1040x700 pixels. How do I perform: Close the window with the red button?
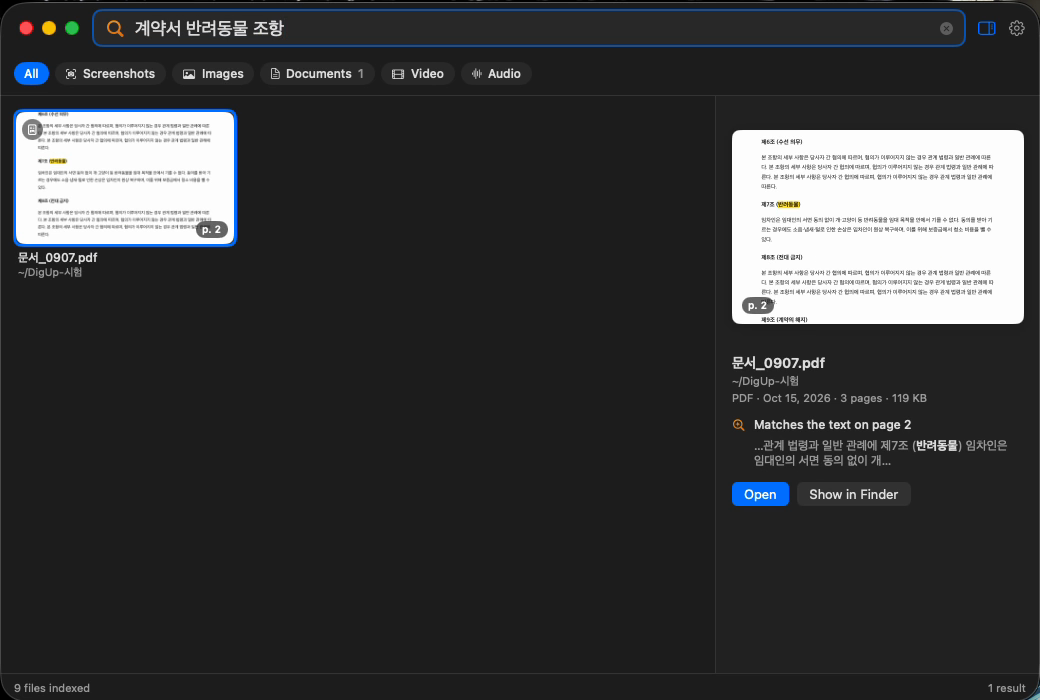27,28
